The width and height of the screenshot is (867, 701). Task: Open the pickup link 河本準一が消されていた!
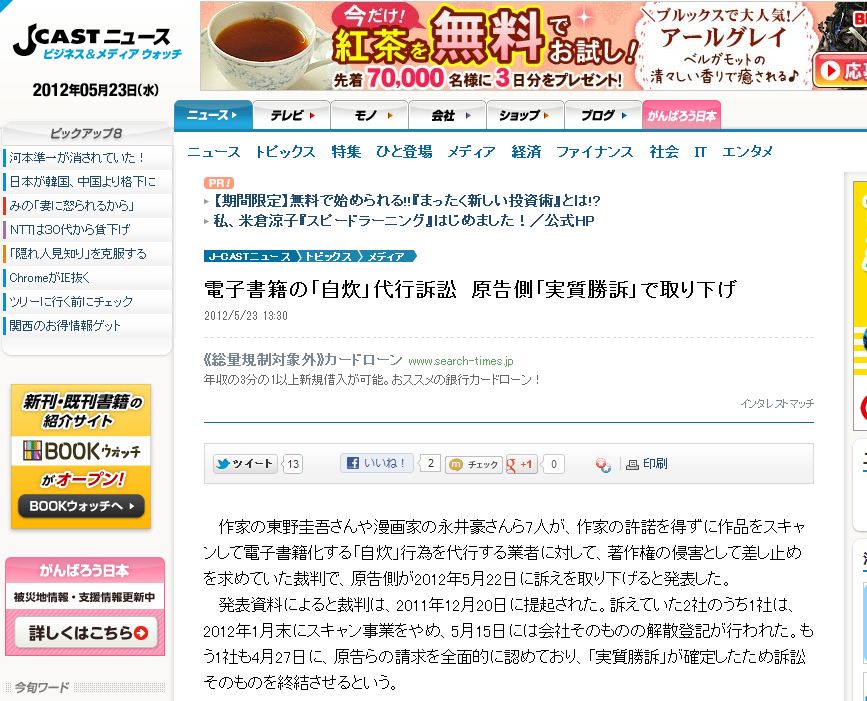coord(77,158)
